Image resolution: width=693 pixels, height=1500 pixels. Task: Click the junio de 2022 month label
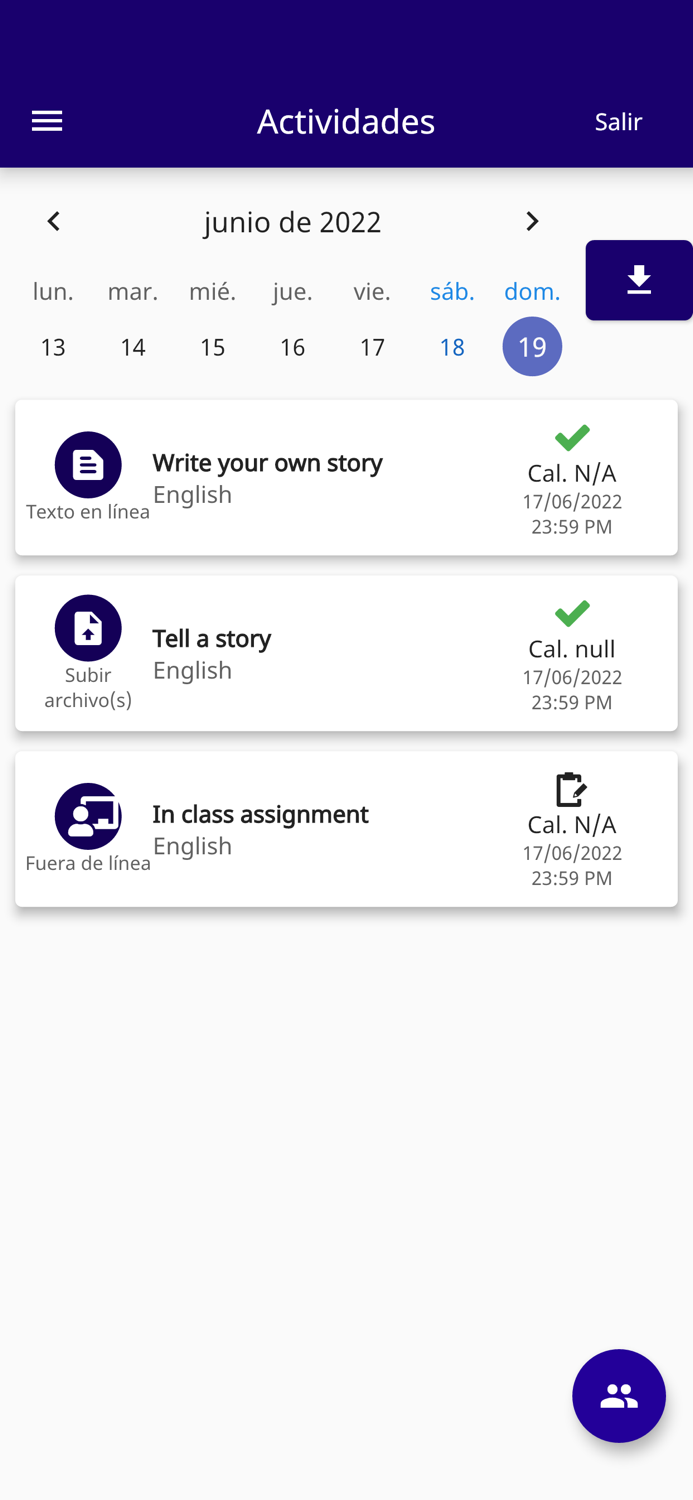click(x=292, y=222)
